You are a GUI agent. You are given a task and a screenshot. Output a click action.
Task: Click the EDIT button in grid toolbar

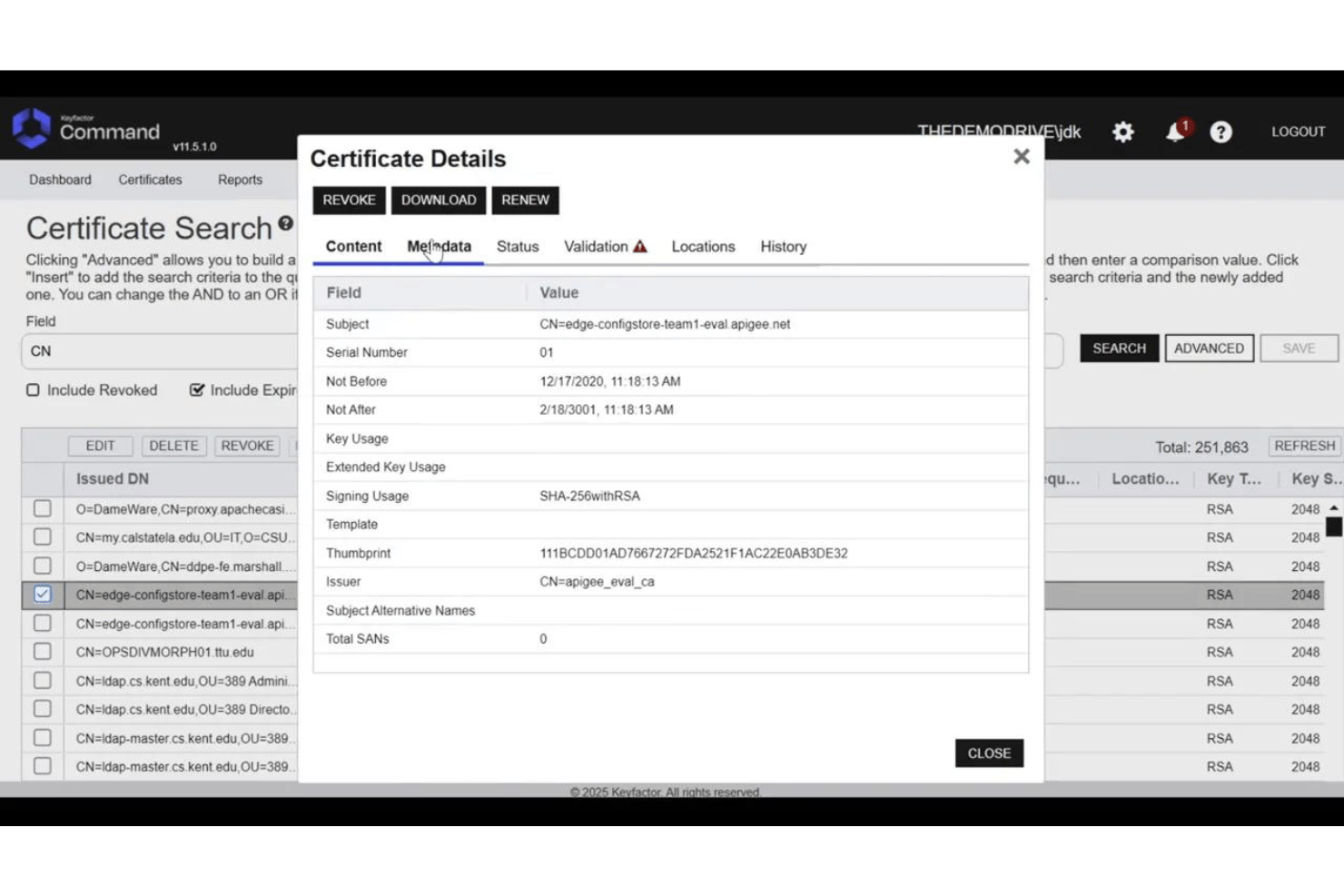pos(100,446)
